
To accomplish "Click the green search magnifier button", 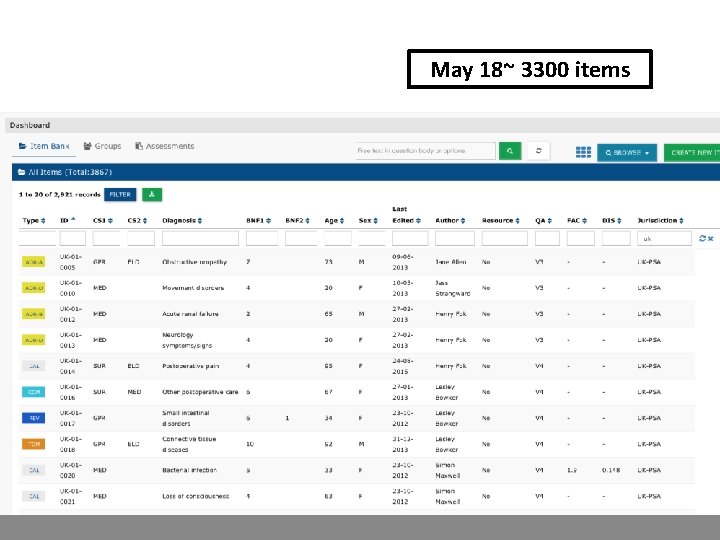I will click(510, 151).
